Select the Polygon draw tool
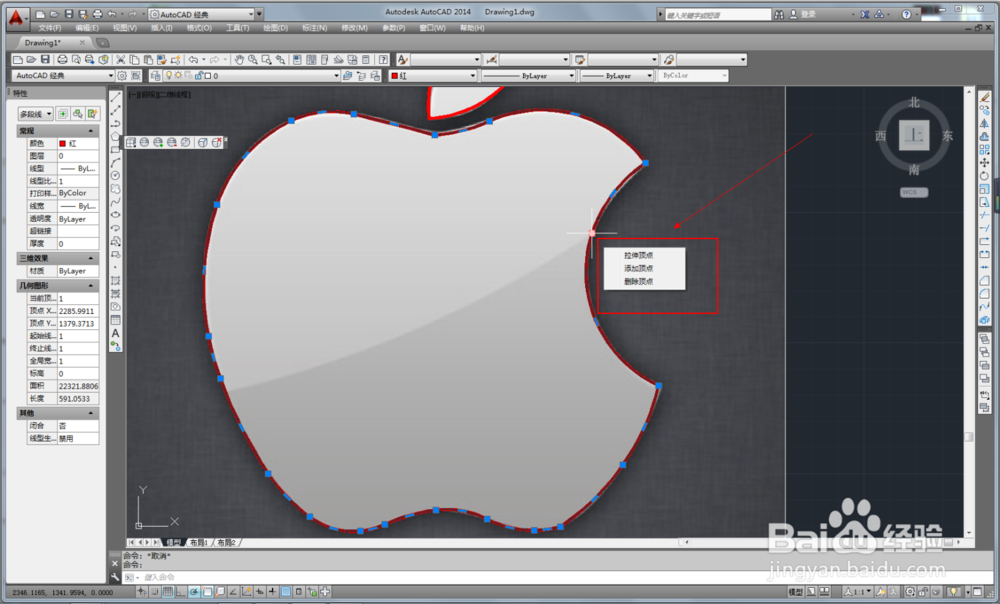The width and height of the screenshot is (1000, 604). [x=115, y=136]
